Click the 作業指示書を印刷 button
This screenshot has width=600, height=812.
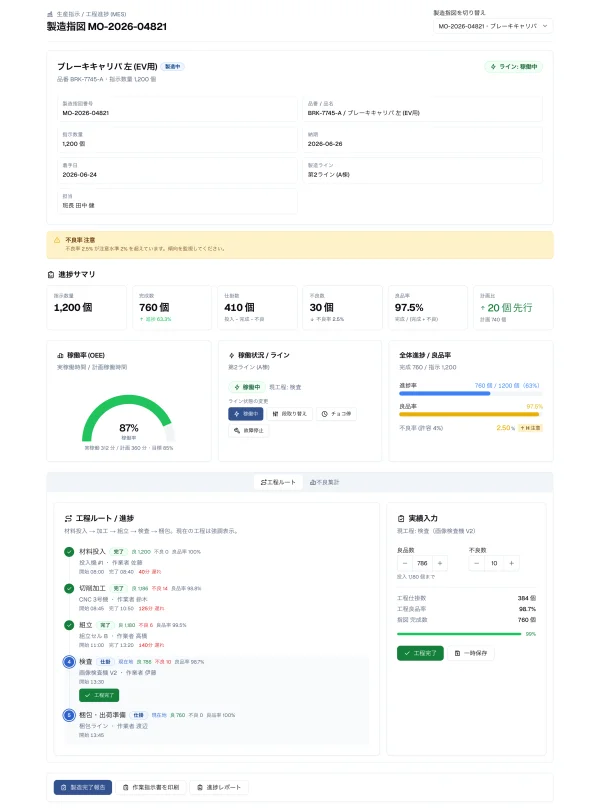tap(151, 787)
